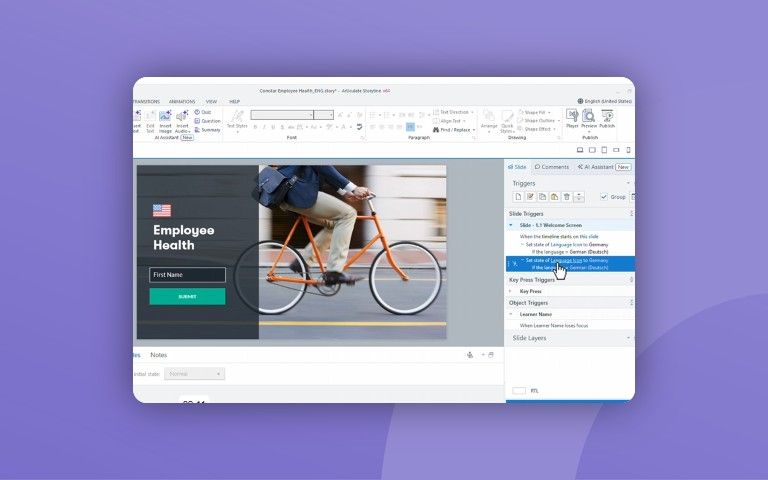This screenshot has height=480, width=768.
Task: Click the Copy trigger icon
Action: coord(542,197)
